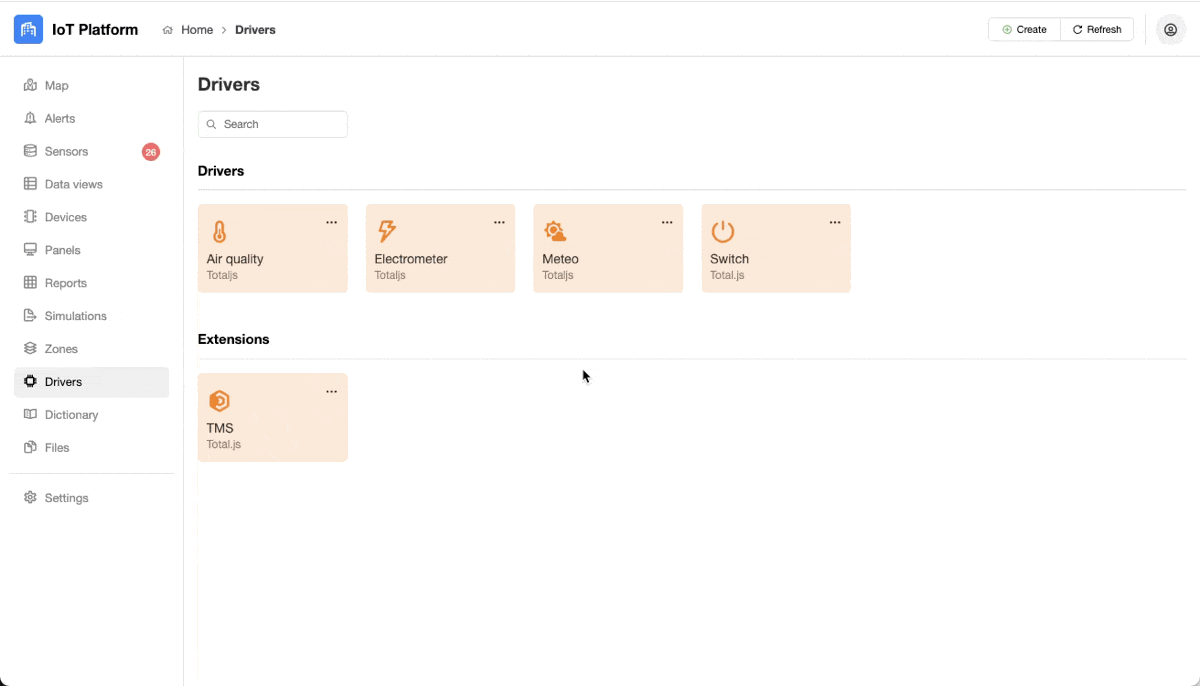Image resolution: width=1200 pixels, height=686 pixels.
Task: Show the Switch card three-dot menu
Action: pyautogui.click(x=835, y=223)
